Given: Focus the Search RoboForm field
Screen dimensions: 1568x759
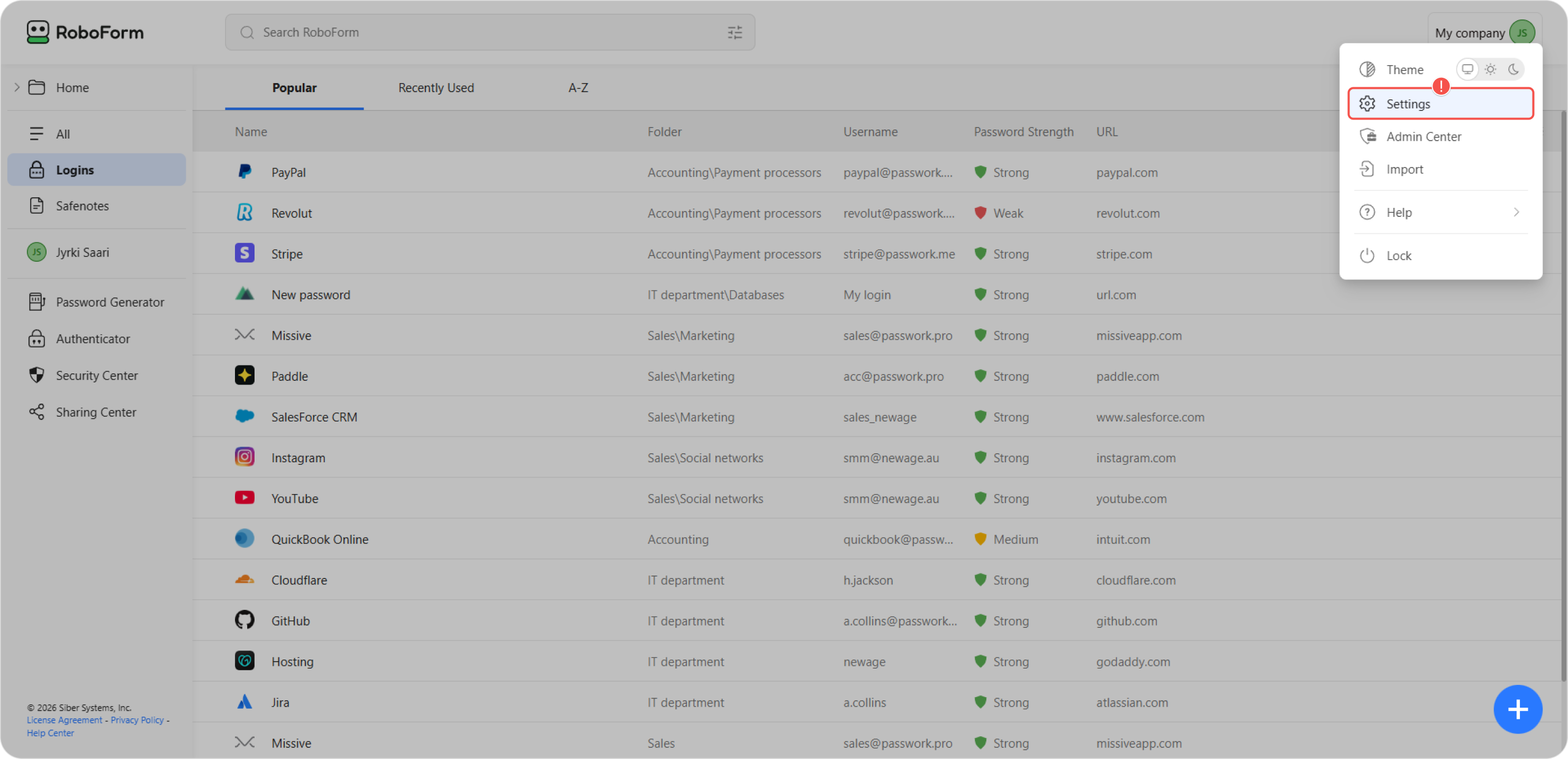Looking at the screenshot, I should pos(490,33).
